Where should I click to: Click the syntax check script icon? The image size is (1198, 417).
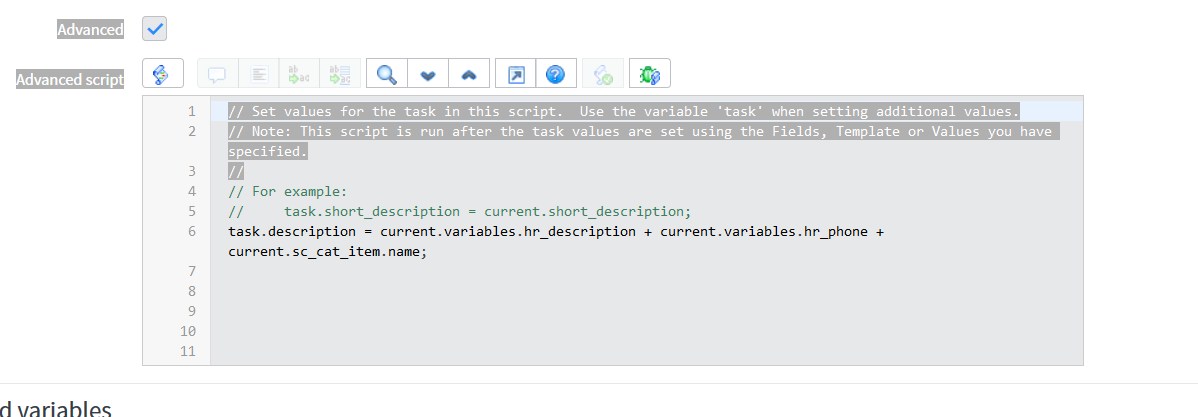[604, 74]
